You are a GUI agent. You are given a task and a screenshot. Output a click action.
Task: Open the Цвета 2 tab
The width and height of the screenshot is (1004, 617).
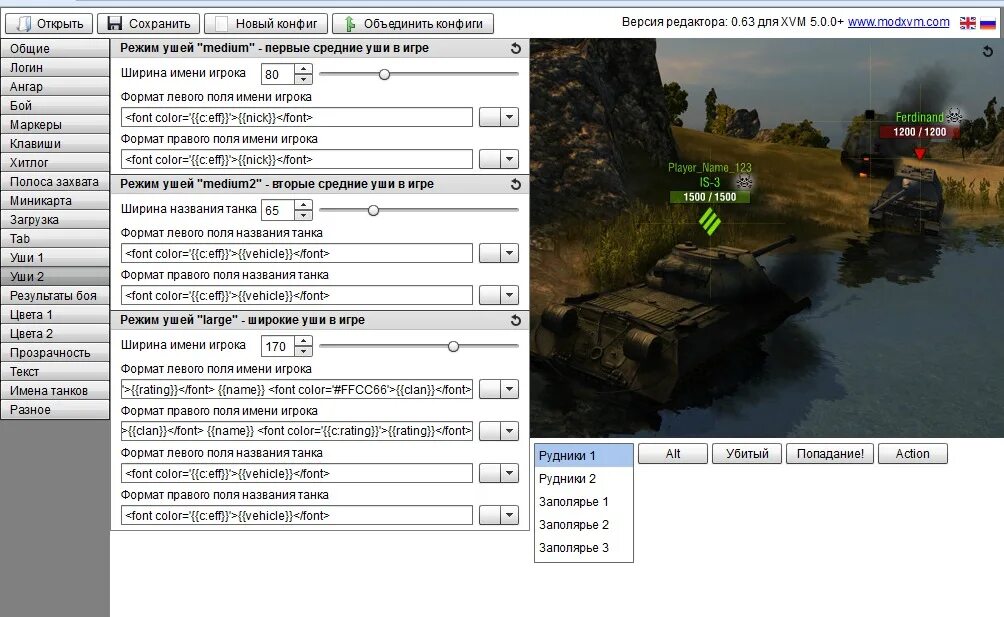(x=55, y=333)
